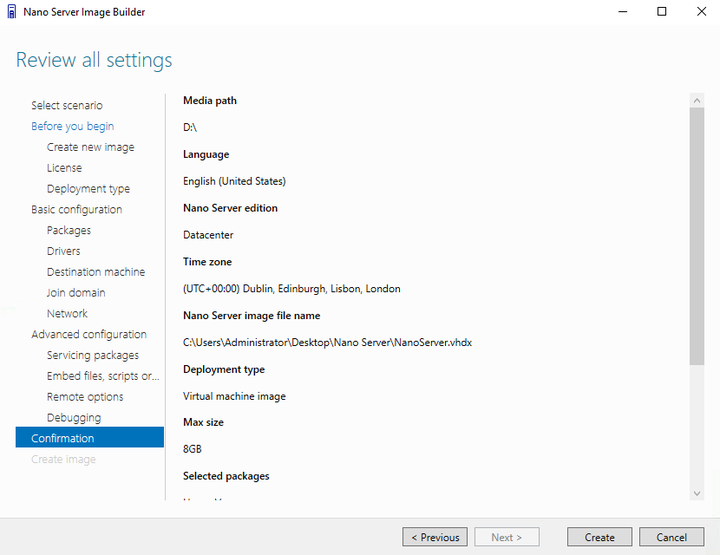
Task: Click the Create button
Action: click(x=599, y=537)
